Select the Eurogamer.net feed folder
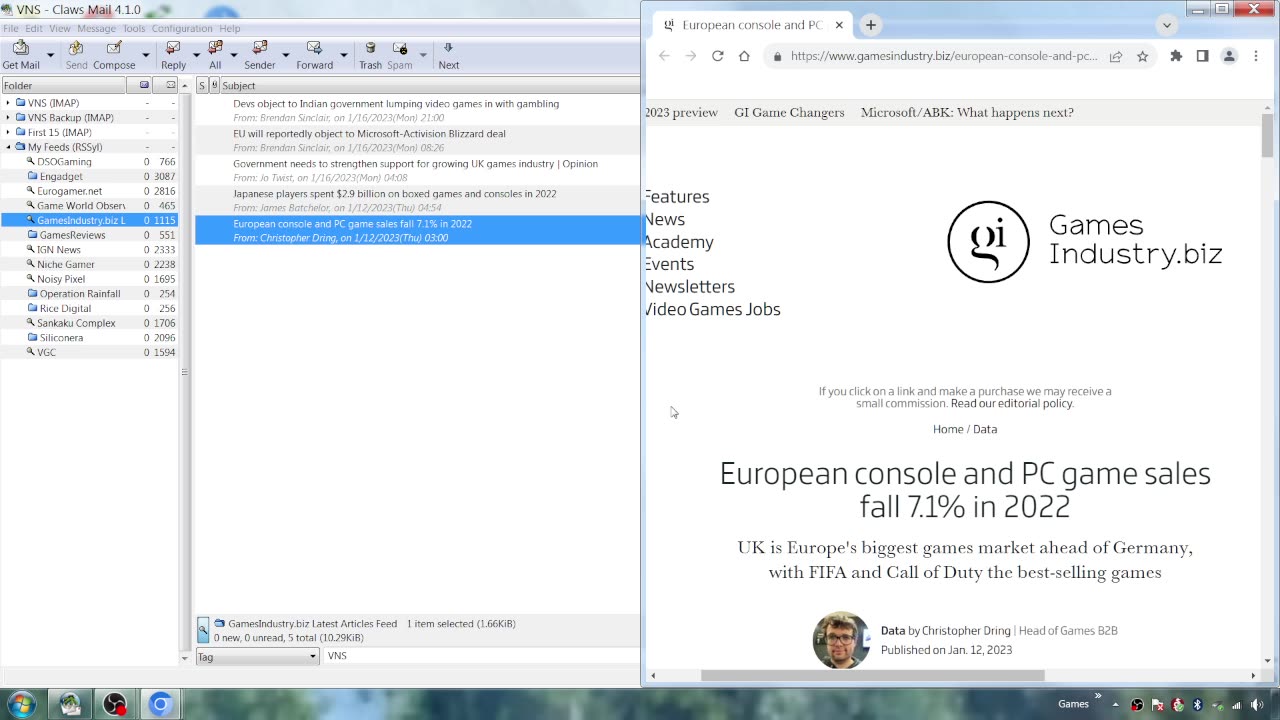The width and height of the screenshot is (1280, 720). click(x=69, y=191)
